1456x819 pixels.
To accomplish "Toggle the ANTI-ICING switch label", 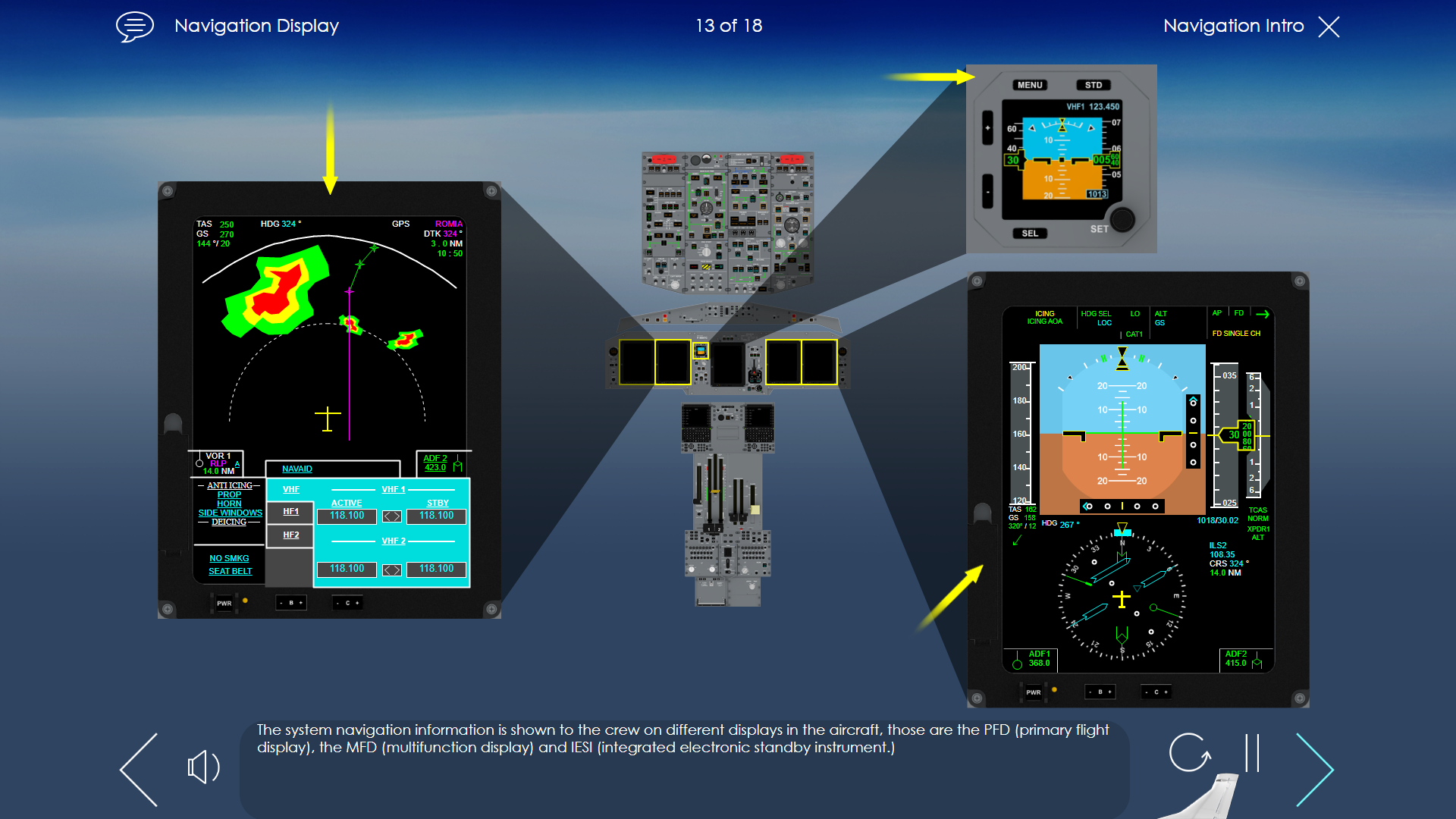I will (x=227, y=483).
